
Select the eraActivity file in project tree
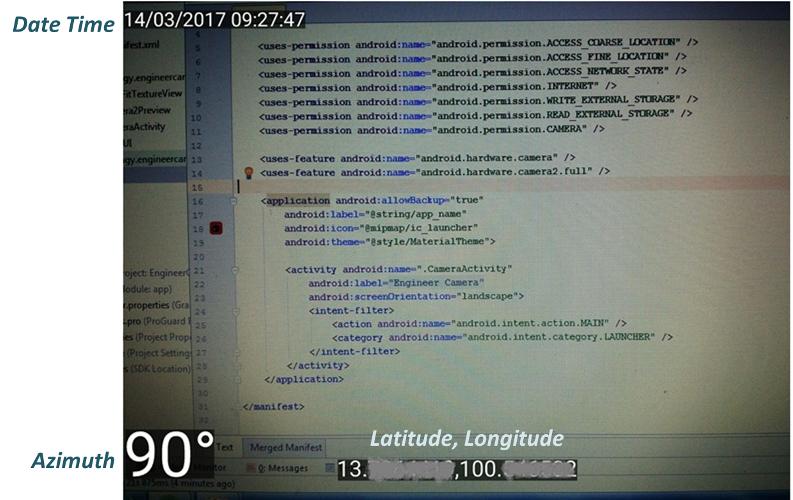coord(145,126)
